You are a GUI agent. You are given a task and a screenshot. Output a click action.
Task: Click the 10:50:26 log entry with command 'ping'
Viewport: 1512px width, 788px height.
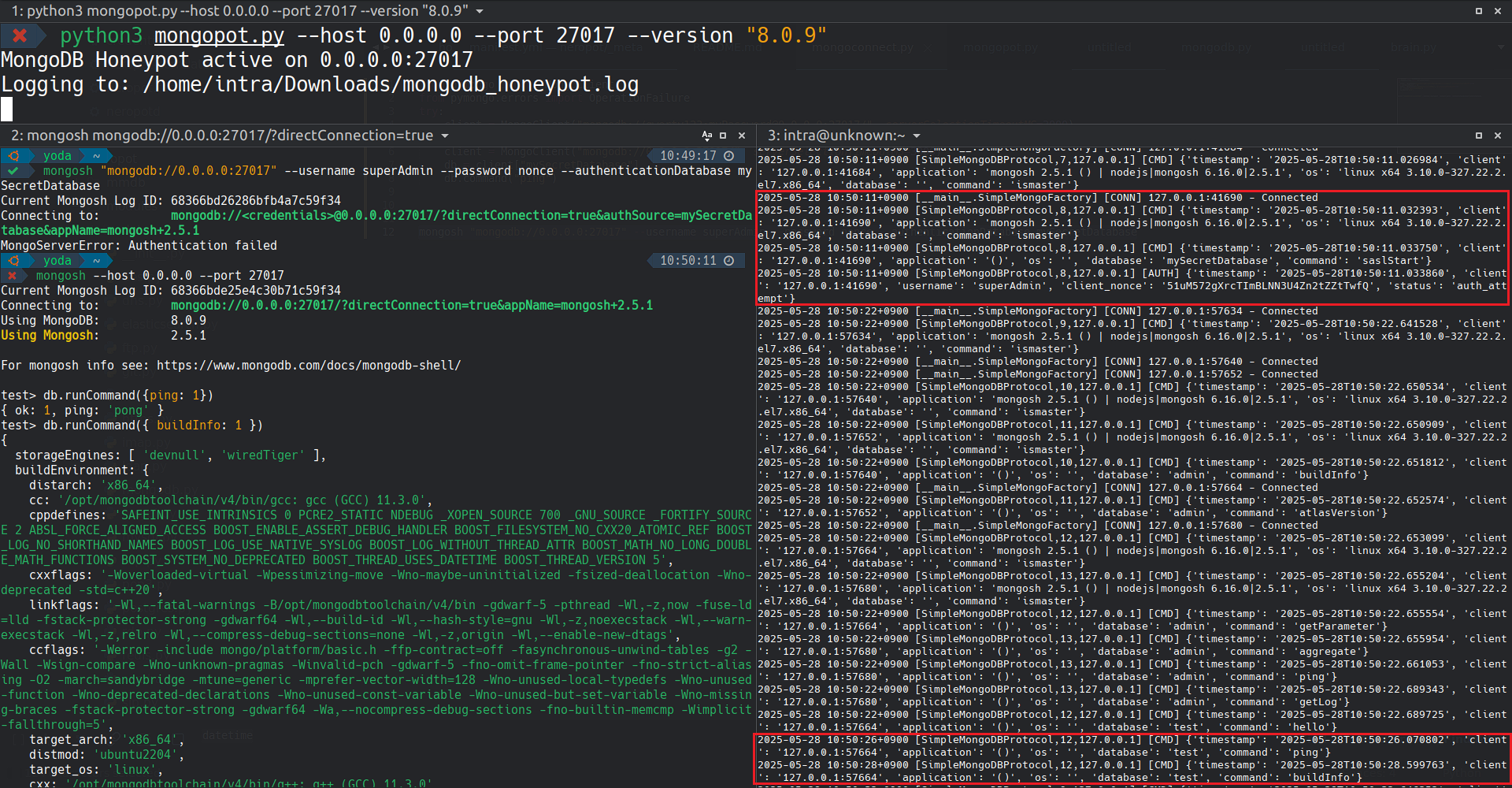point(1132,746)
